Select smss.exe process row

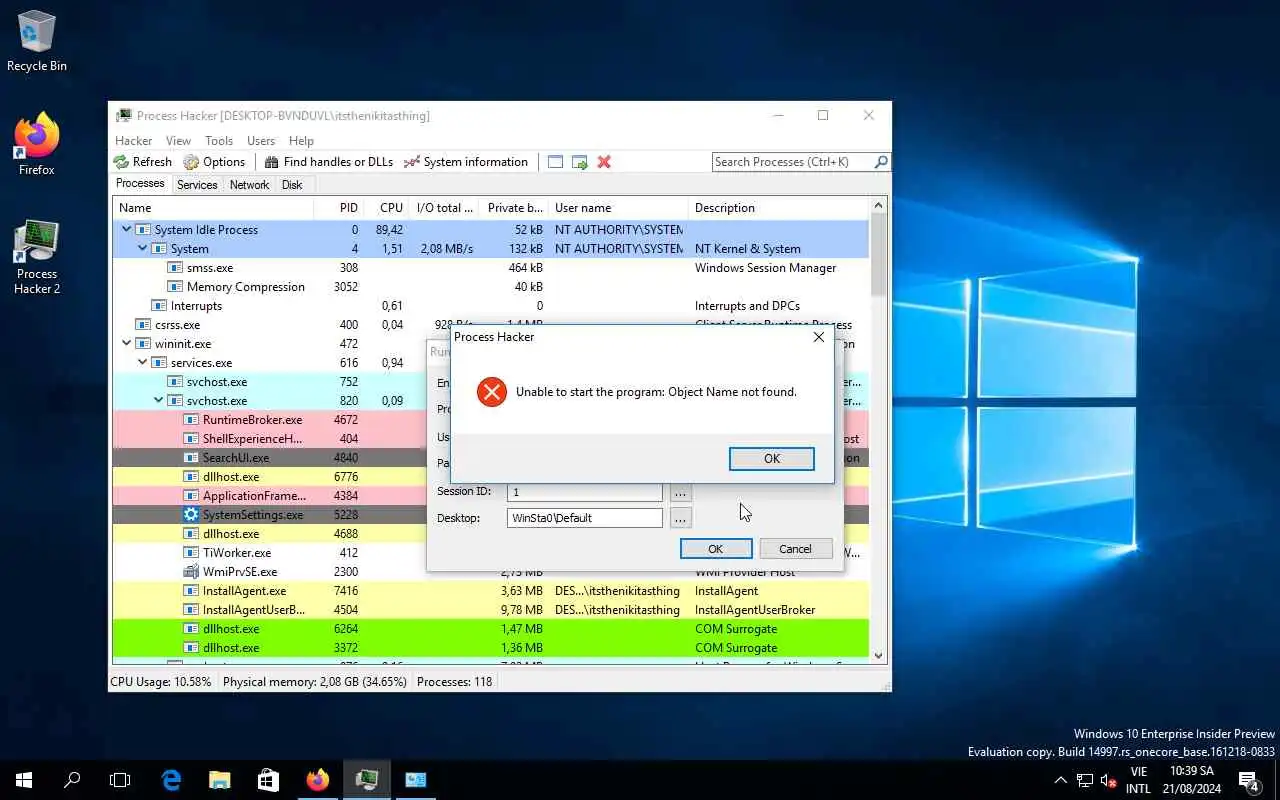(491, 267)
